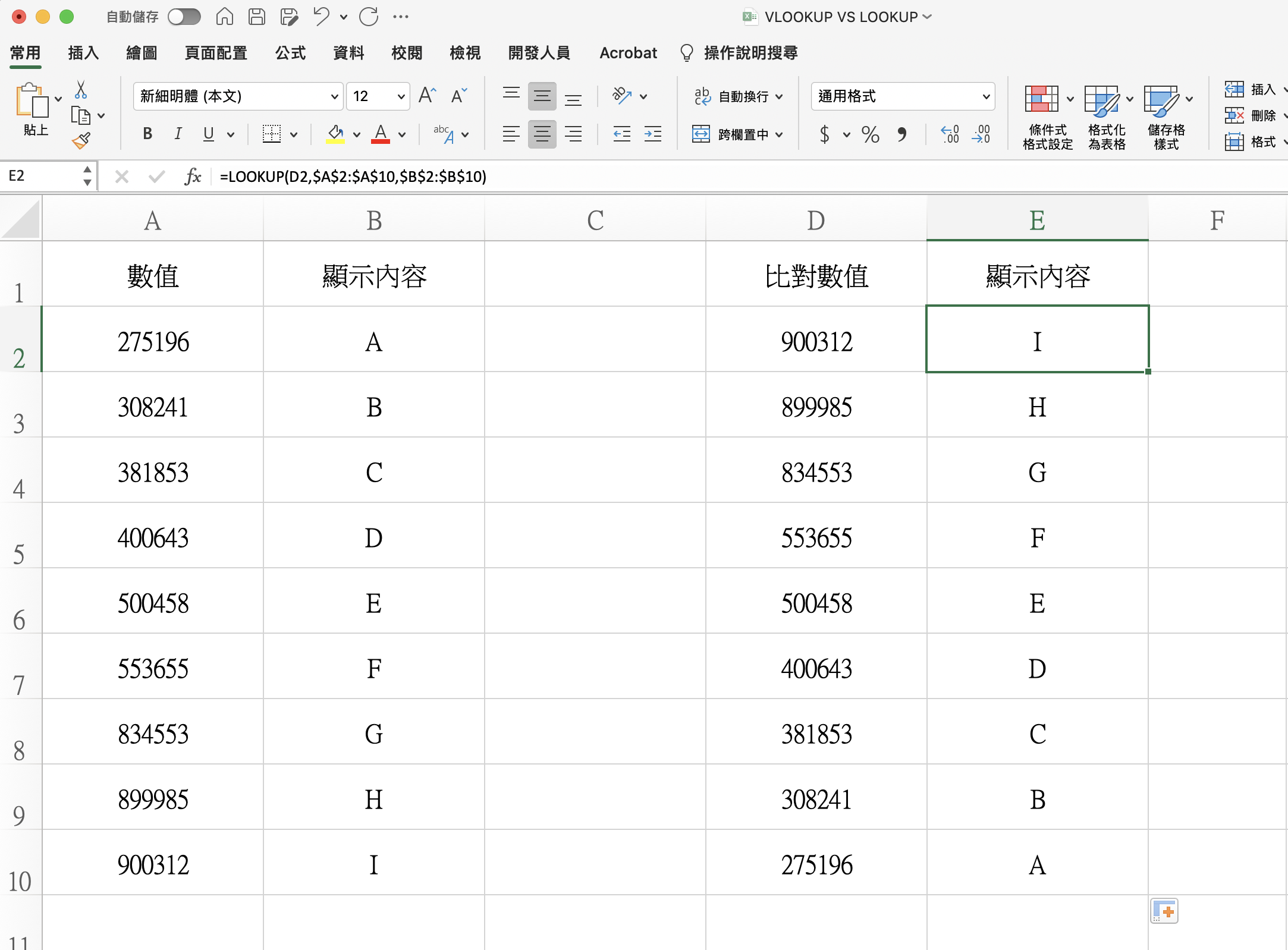1288x950 pixels.
Task: Click the Save floppy disk icon
Action: coord(257,17)
